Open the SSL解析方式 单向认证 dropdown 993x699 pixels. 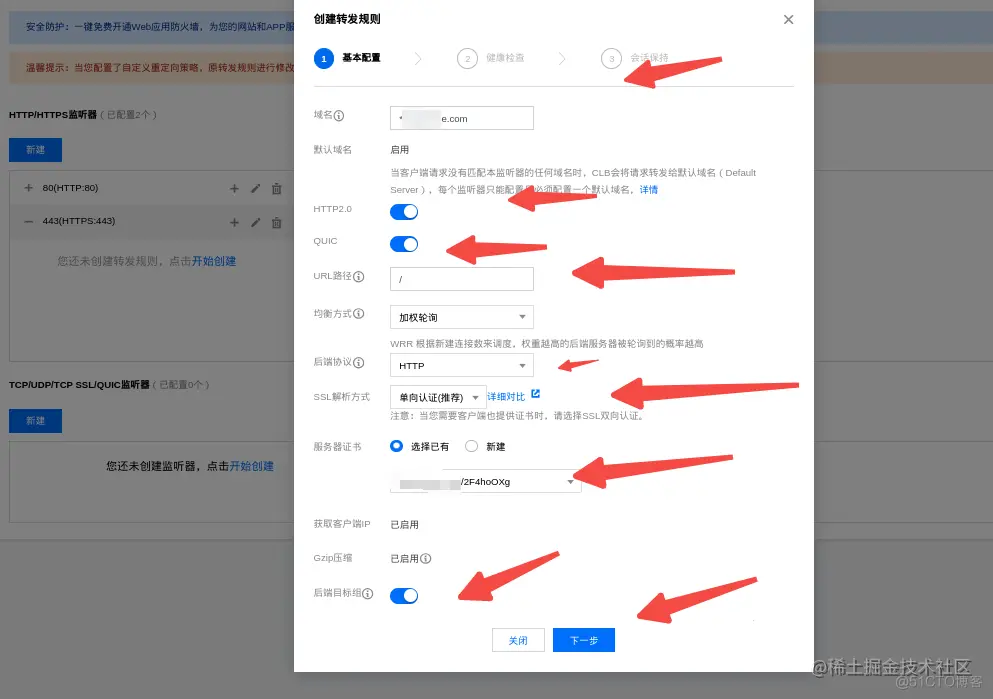(438, 397)
